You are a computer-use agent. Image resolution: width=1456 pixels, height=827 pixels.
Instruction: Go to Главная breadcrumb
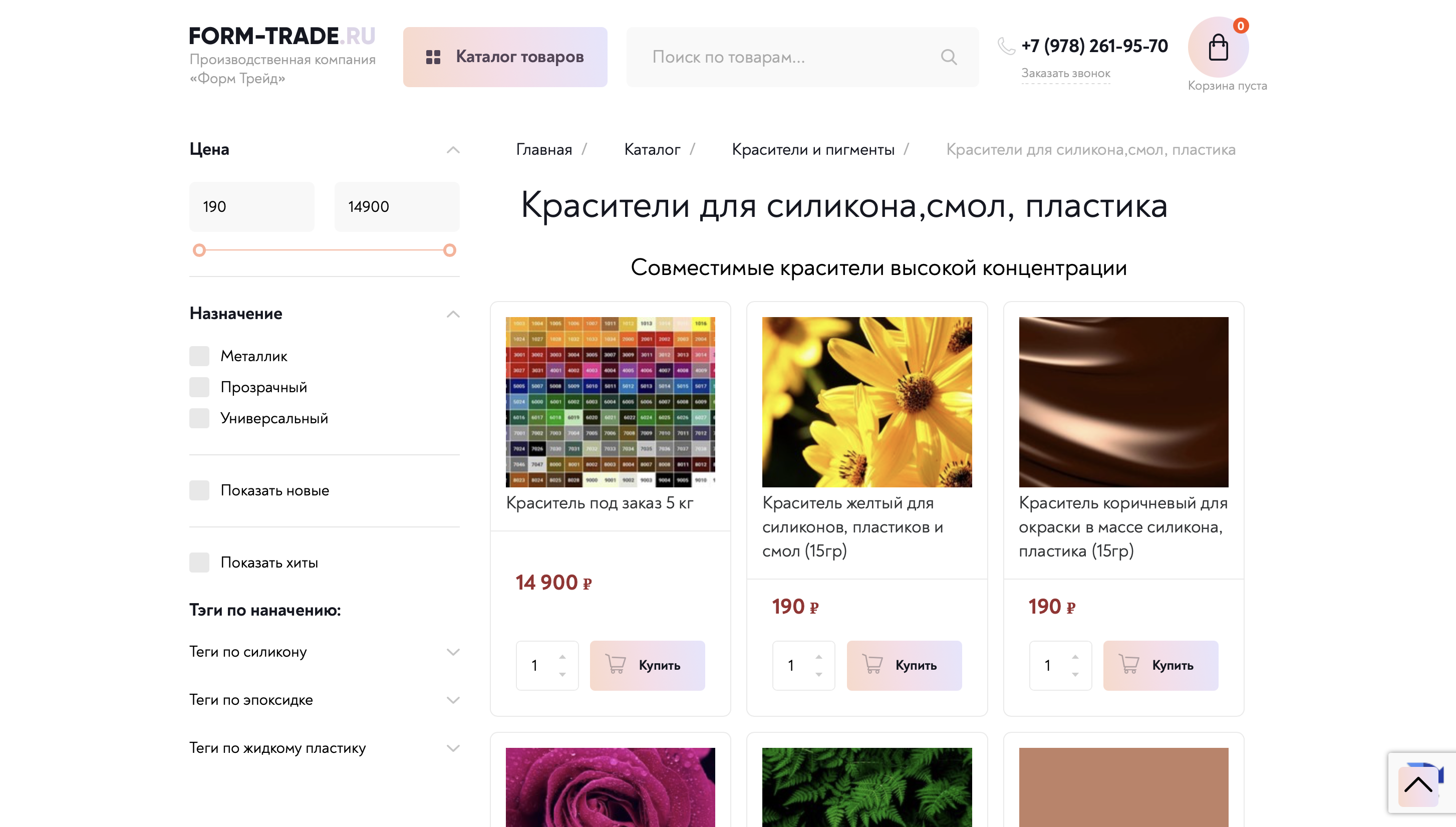543,150
